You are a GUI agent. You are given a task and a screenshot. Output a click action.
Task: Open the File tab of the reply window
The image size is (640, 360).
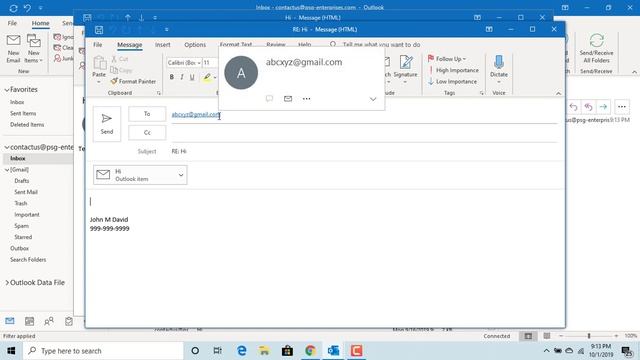98,44
